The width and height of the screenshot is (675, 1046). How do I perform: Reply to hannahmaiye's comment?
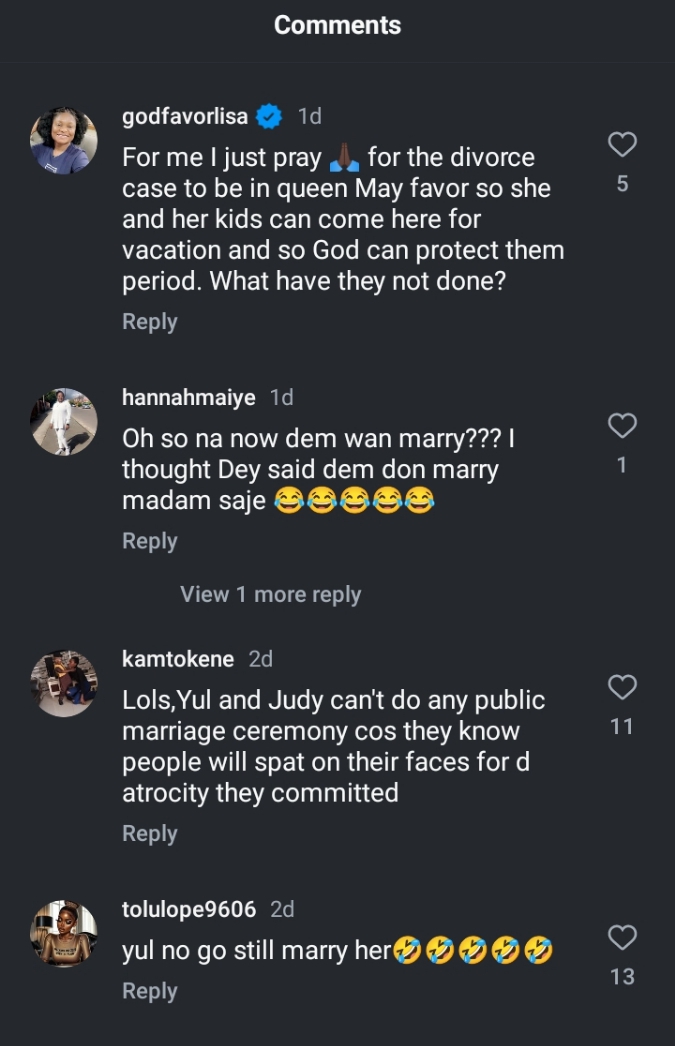(x=149, y=541)
